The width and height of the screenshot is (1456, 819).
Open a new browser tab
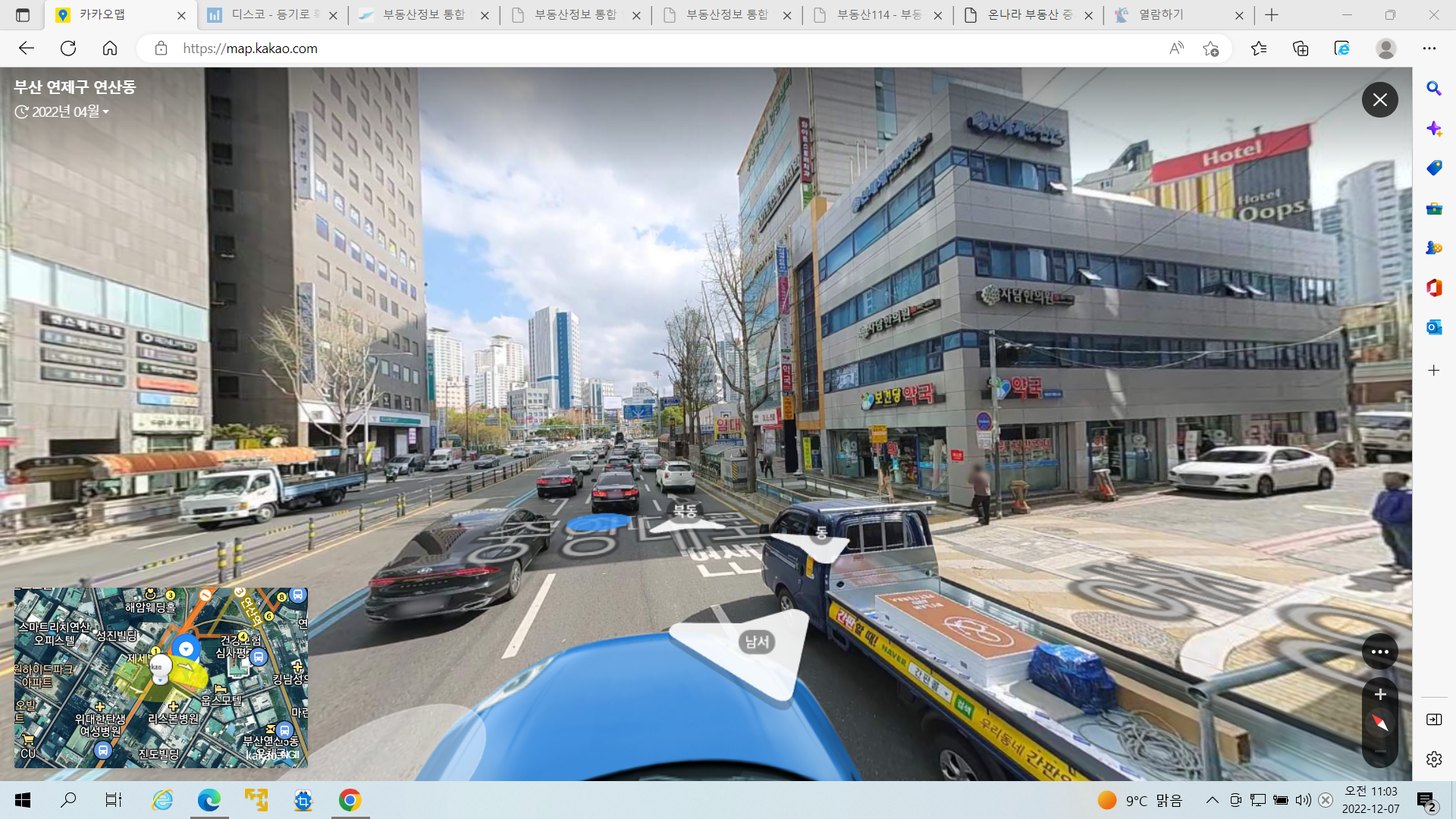tap(1272, 15)
